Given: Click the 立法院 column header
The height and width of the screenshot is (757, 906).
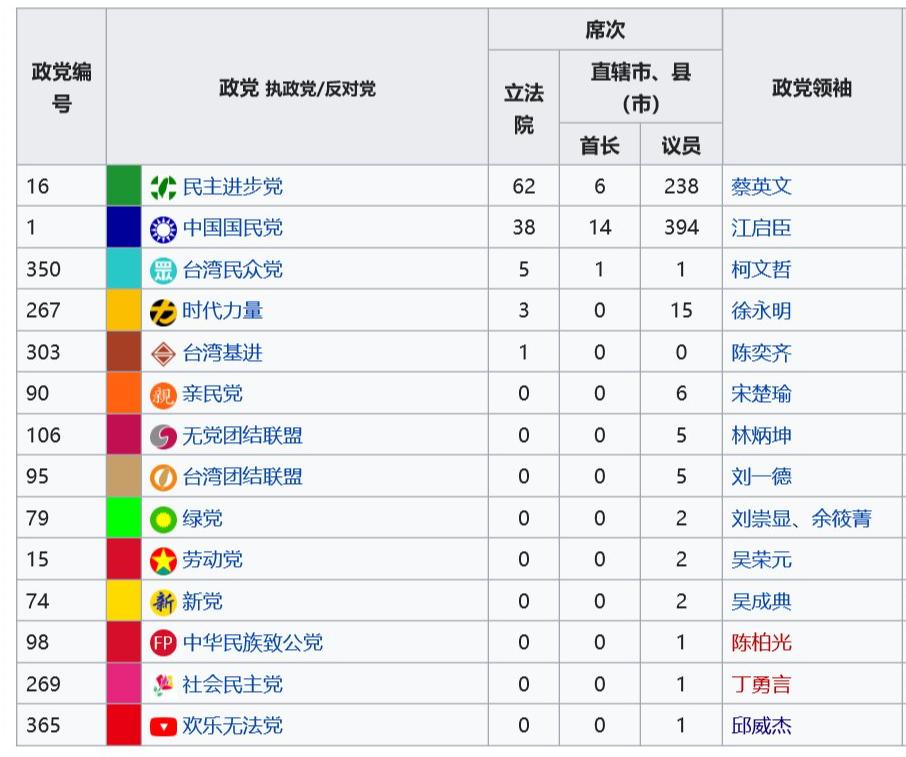Looking at the screenshot, I should 523,108.
